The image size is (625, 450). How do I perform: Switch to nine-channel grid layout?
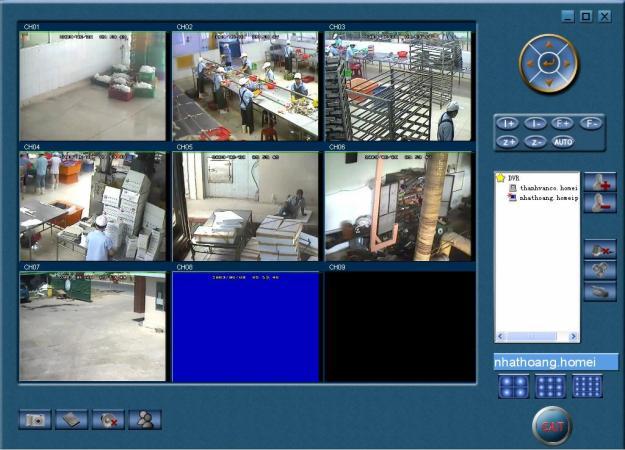(550, 386)
